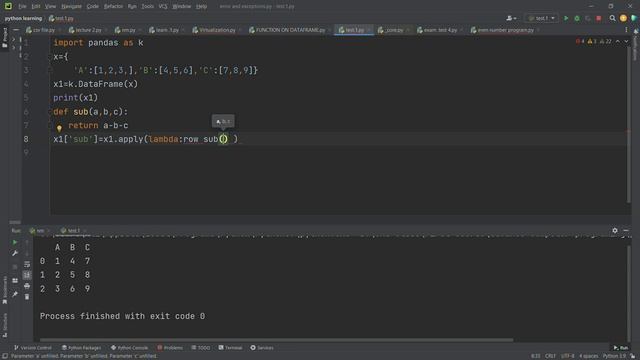
Task: Toggle the Run tool window button at bottom right
Action: pos(620,348)
